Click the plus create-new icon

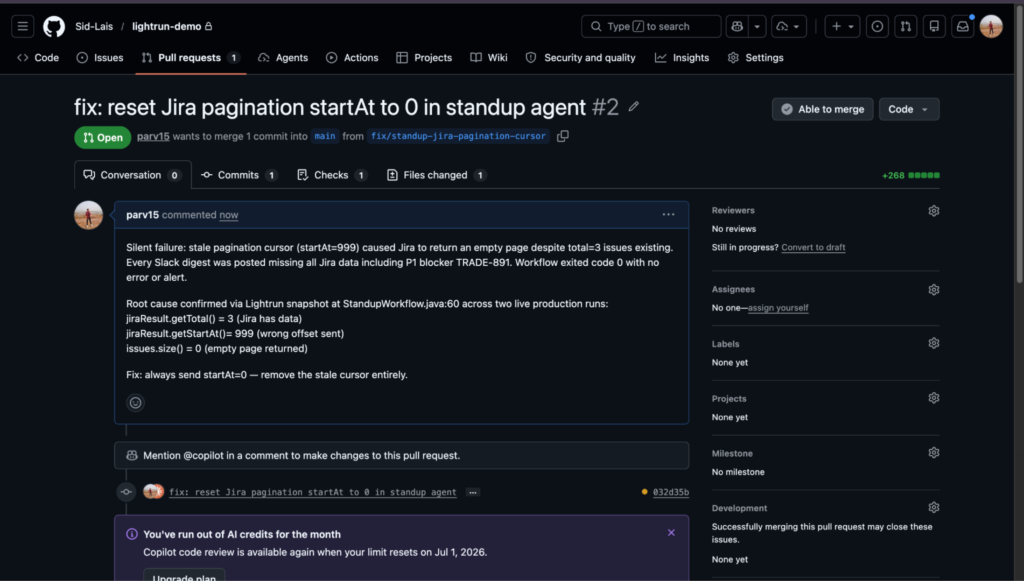click(x=837, y=26)
